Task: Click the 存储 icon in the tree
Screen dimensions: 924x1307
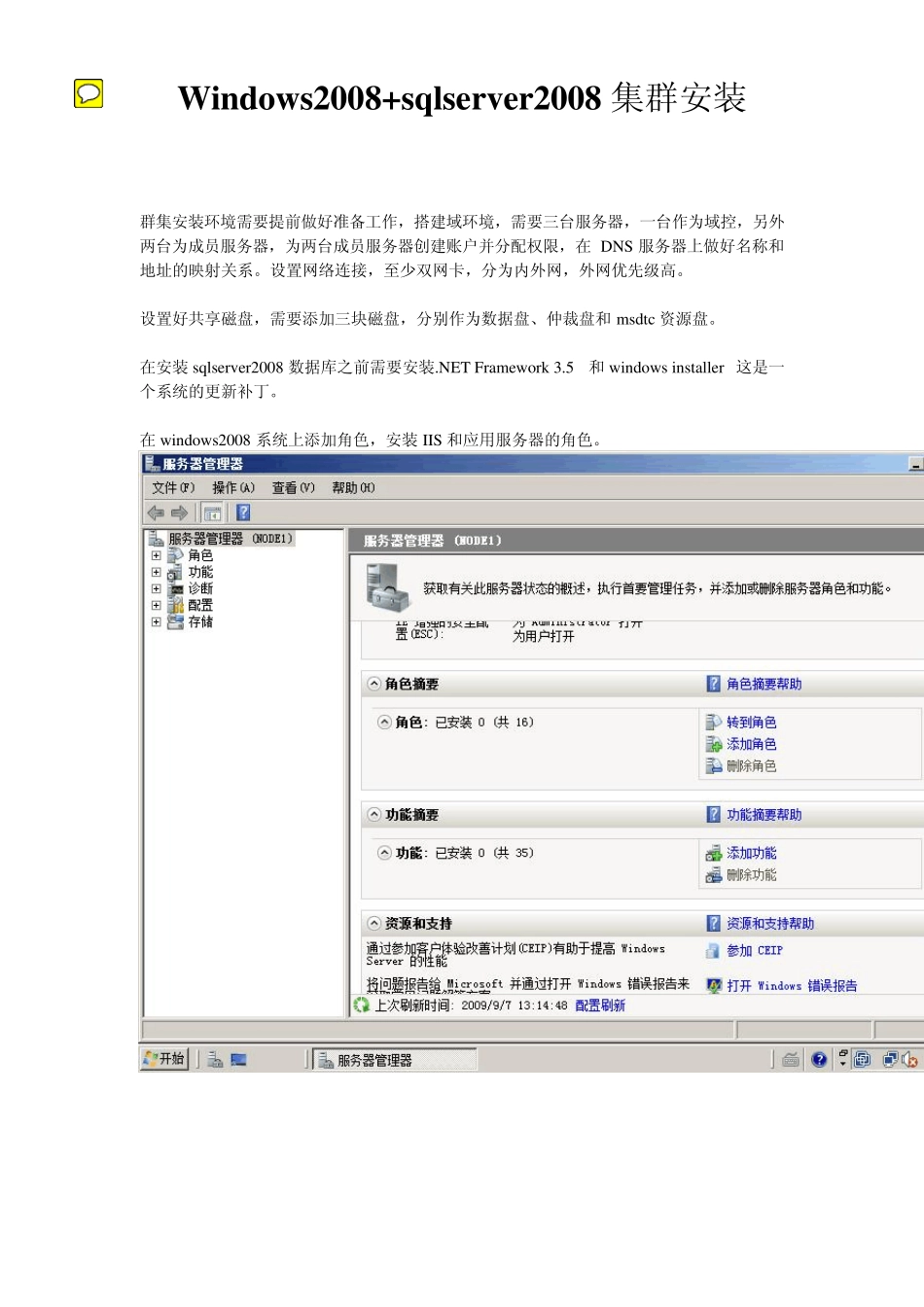Action: 175,621
